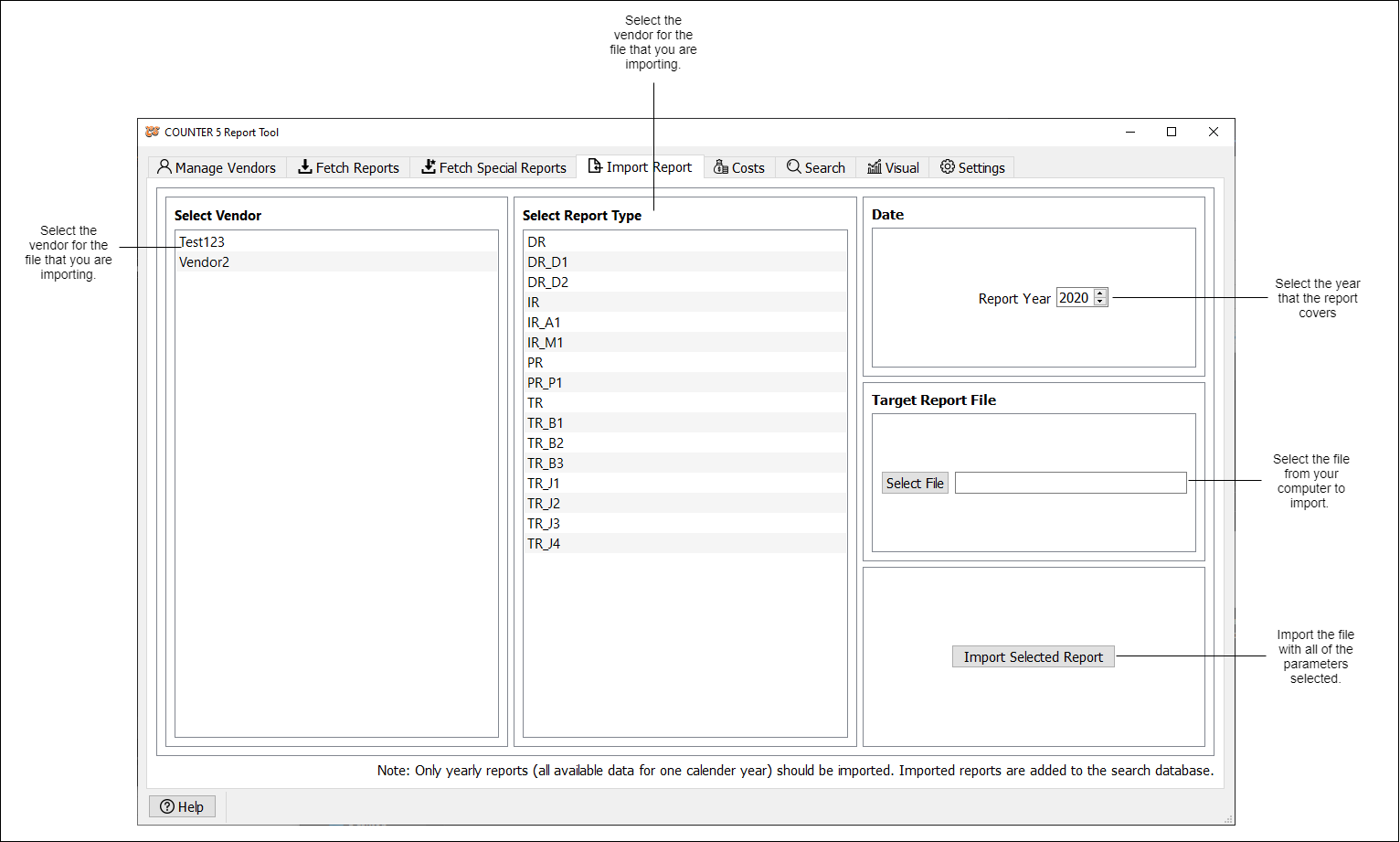Switch to the Search tab
Screen dimensions: 1400x842
click(x=816, y=167)
